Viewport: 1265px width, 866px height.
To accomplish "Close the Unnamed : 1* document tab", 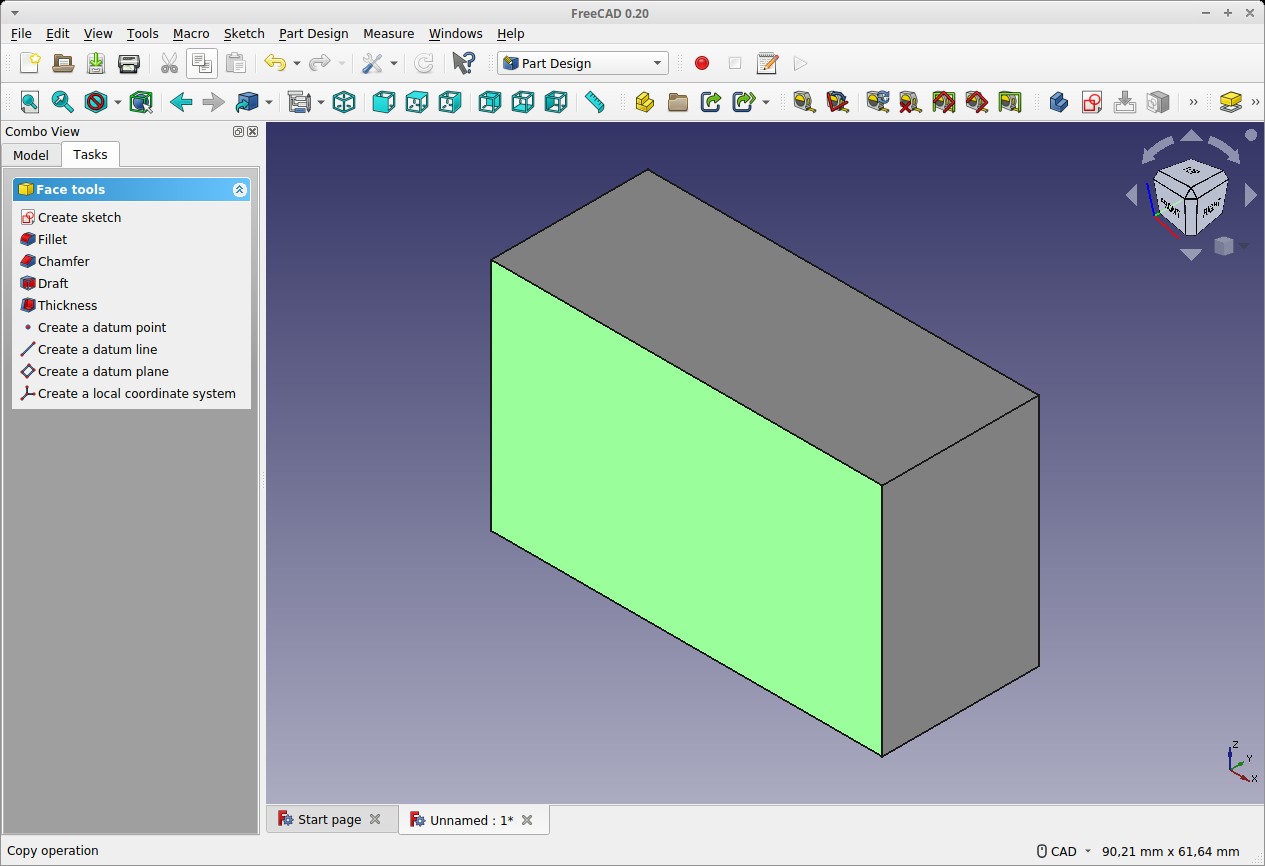I will click(527, 820).
